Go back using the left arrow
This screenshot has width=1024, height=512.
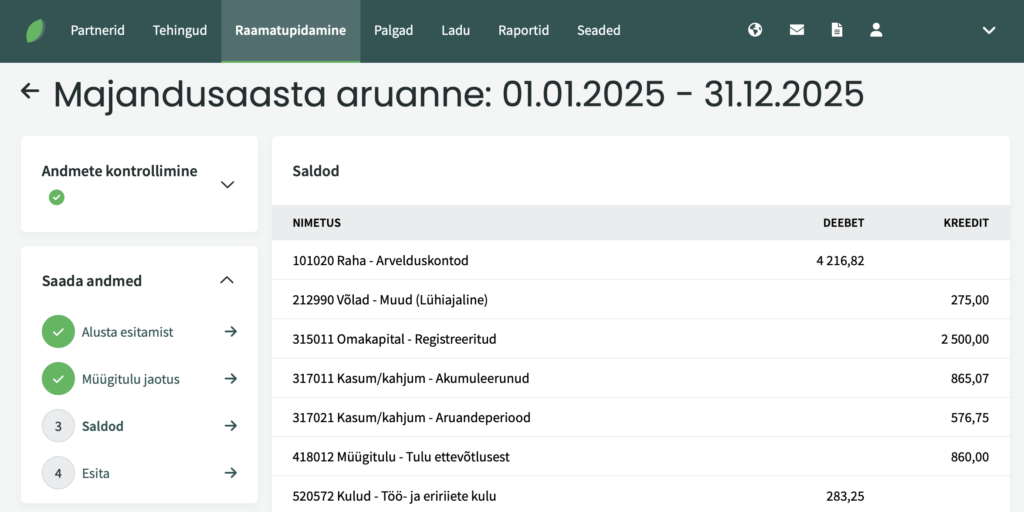click(x=30, y=91)
